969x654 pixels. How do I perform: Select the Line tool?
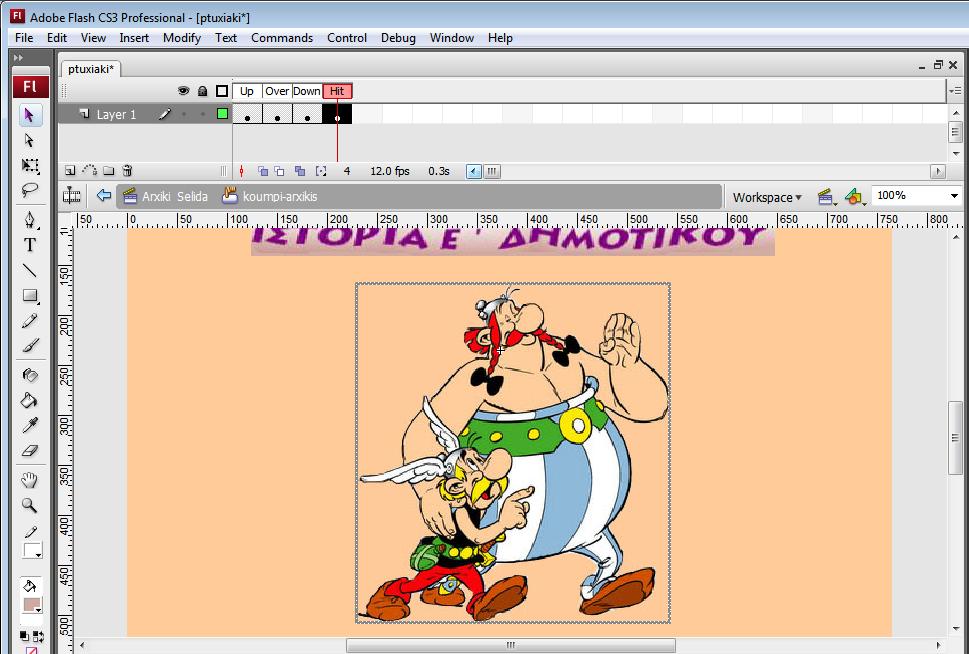pyautogui.click(x=29, y=270)
